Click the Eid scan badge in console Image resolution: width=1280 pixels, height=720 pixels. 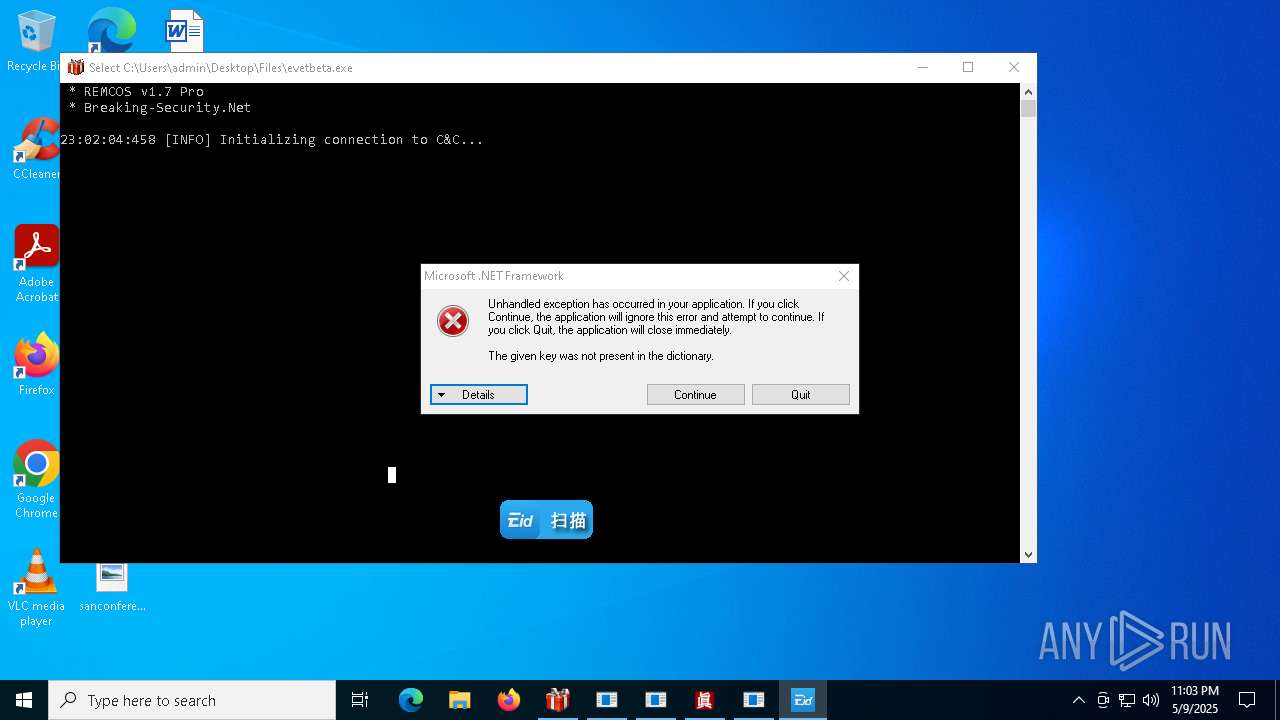[x=546, y=520]
